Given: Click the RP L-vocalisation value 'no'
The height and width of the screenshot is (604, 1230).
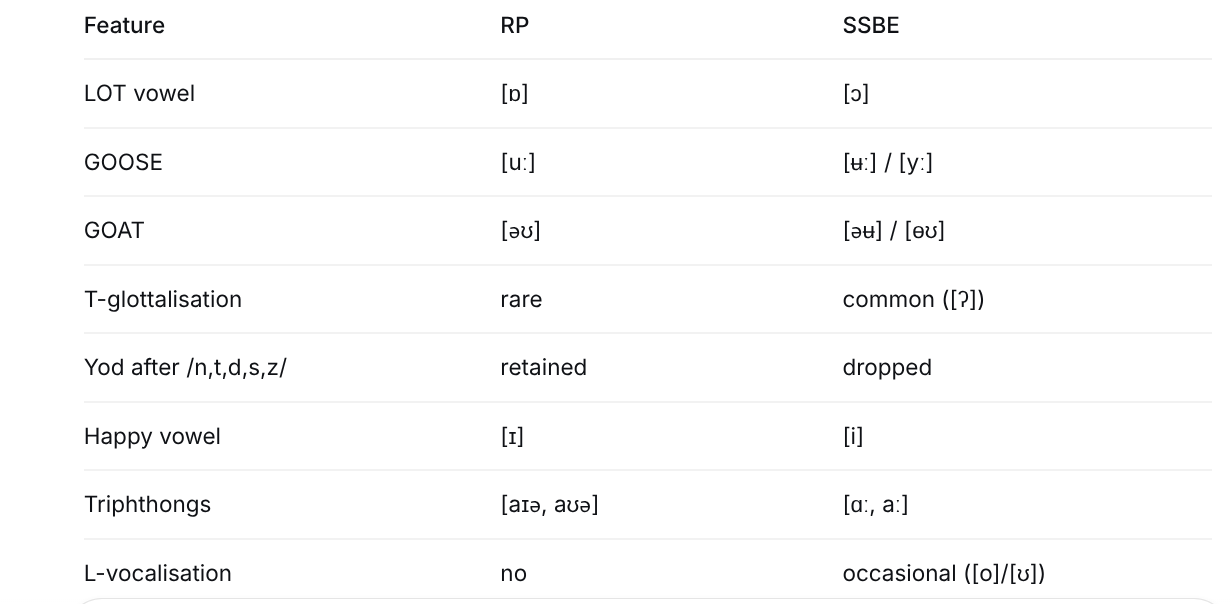Looking at the screenshot, I should (x=513, y=573).
